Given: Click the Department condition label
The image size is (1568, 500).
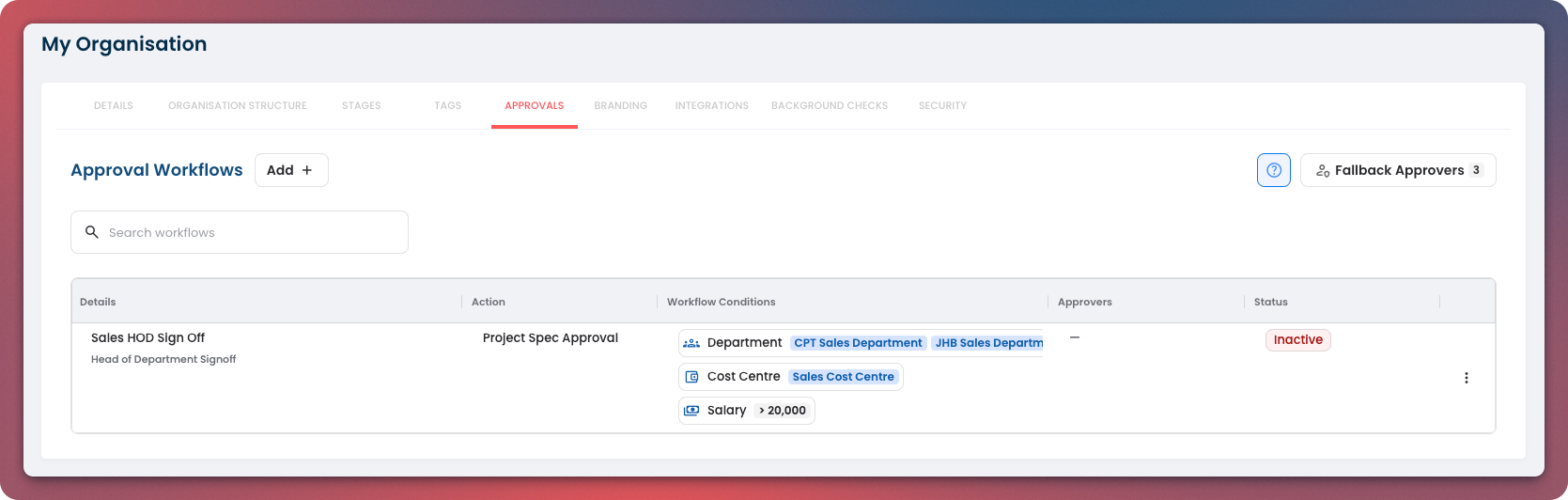Looking at the screenshot, I should 744,343.
